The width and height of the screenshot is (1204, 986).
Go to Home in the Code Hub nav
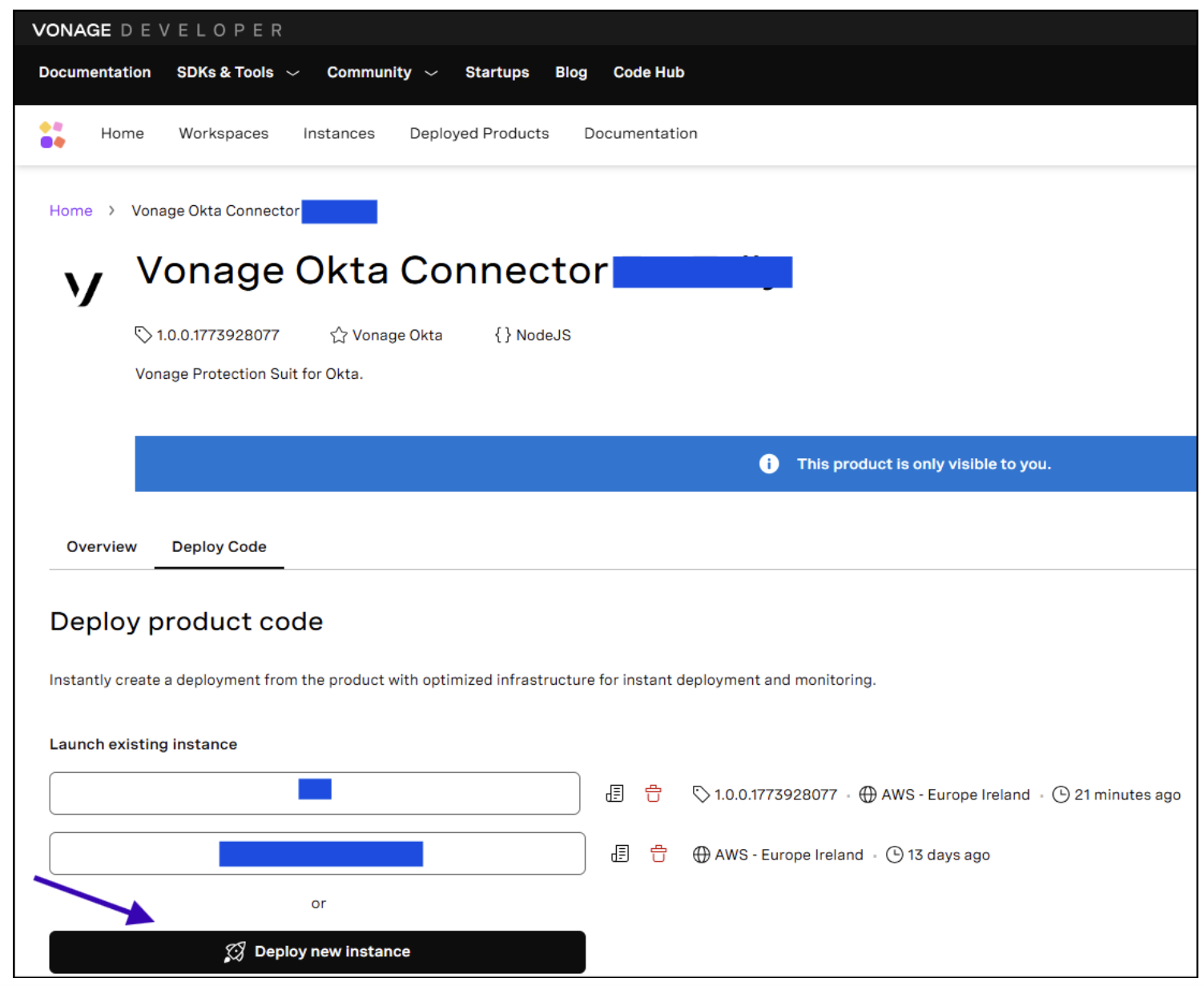tap(123, 134)
